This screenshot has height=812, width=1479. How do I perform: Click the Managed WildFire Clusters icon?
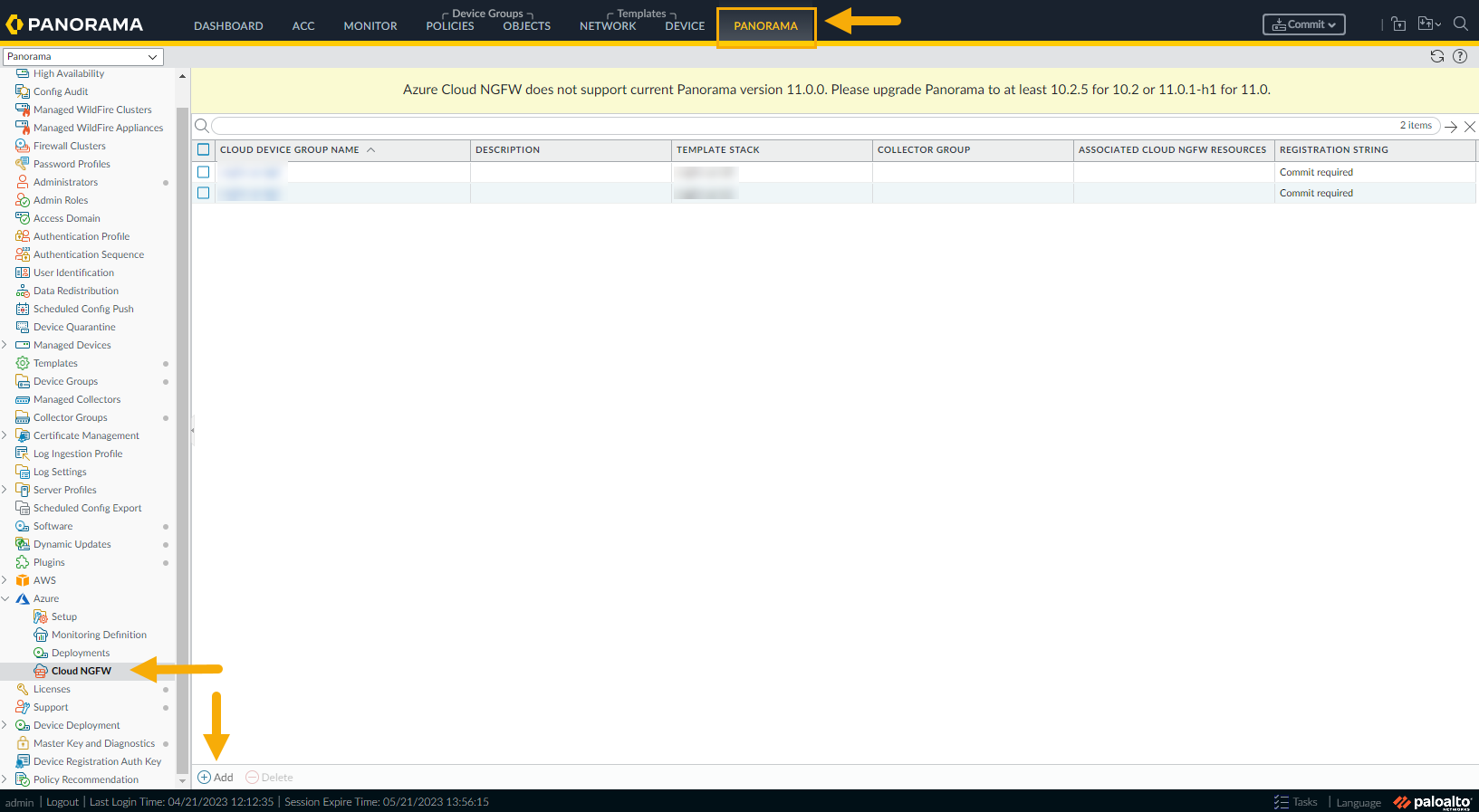pos(23,110)
